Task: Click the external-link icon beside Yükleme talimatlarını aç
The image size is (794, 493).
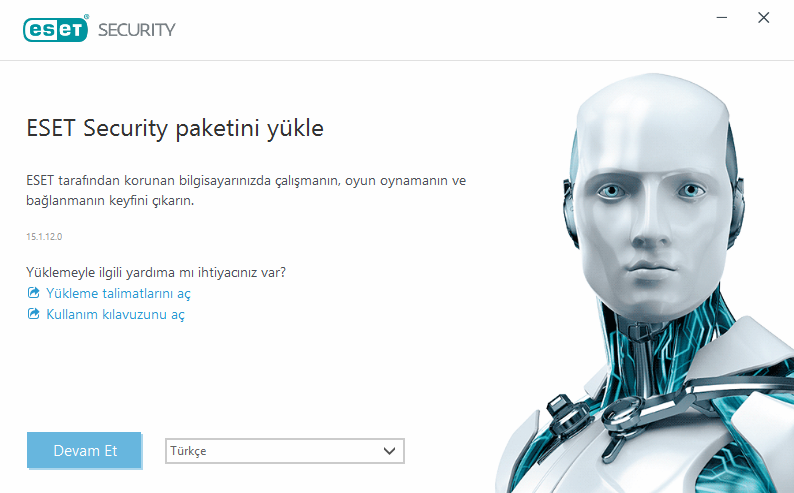Action: (x=33, y=293)
